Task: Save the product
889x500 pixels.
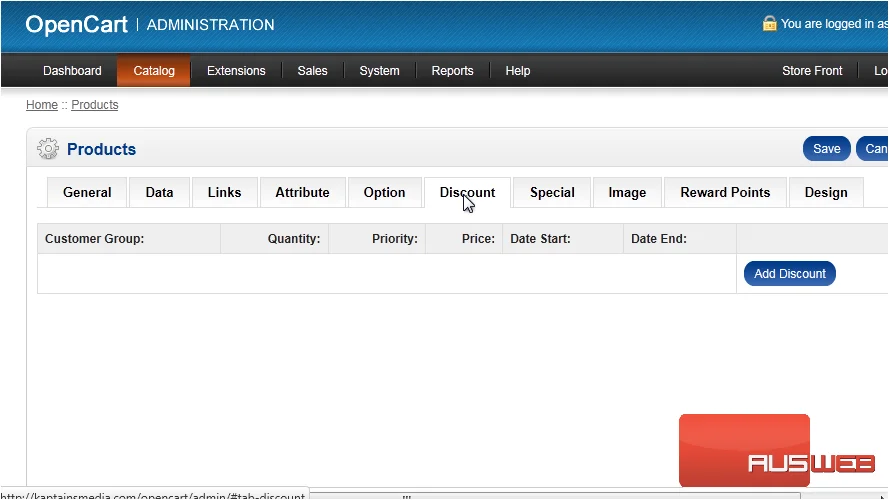Action: (x=827, y=149)
